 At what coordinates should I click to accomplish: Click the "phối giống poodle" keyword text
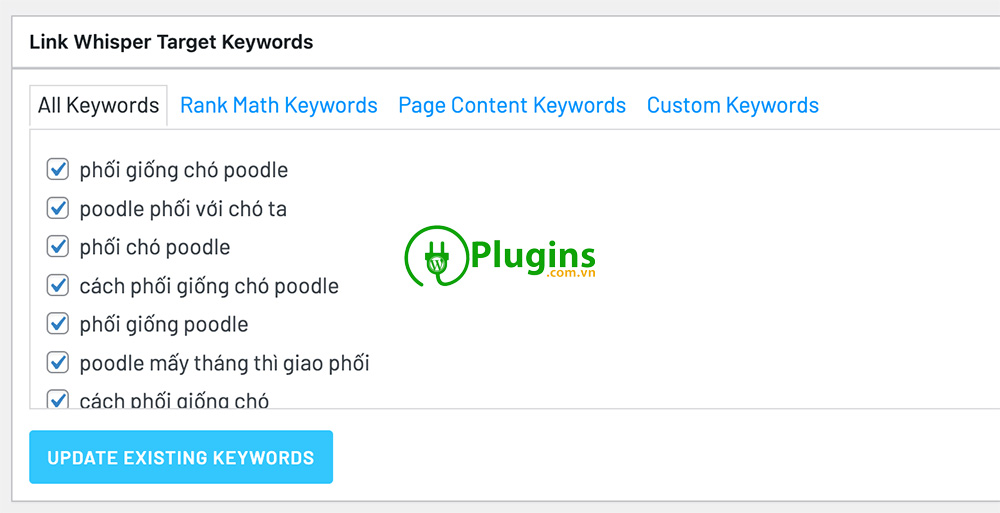(x=164, y=325)
